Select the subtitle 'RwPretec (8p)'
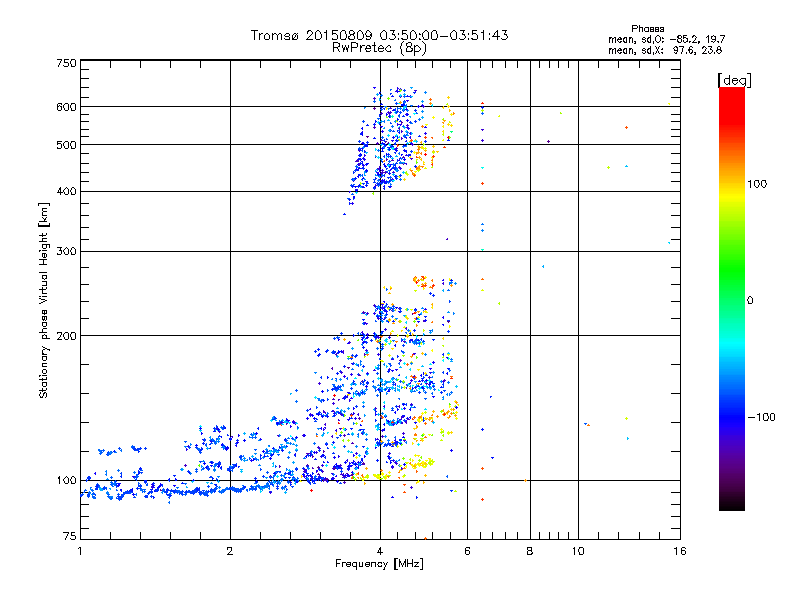800x600 pixels. pyautogui.click(x=379, y=48)
